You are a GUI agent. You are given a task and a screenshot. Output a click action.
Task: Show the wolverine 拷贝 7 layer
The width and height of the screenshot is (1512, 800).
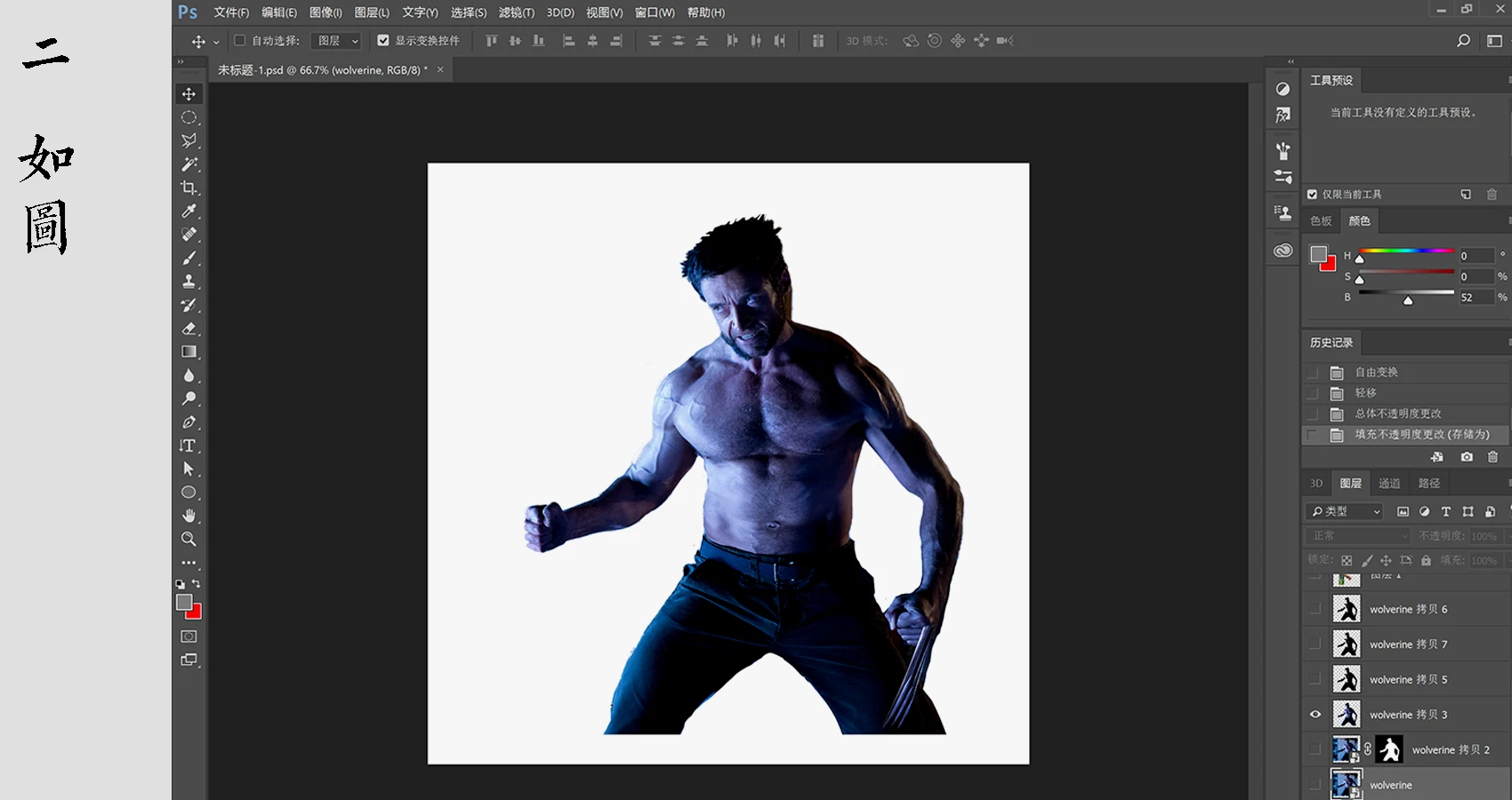[x=1315, y=644]
